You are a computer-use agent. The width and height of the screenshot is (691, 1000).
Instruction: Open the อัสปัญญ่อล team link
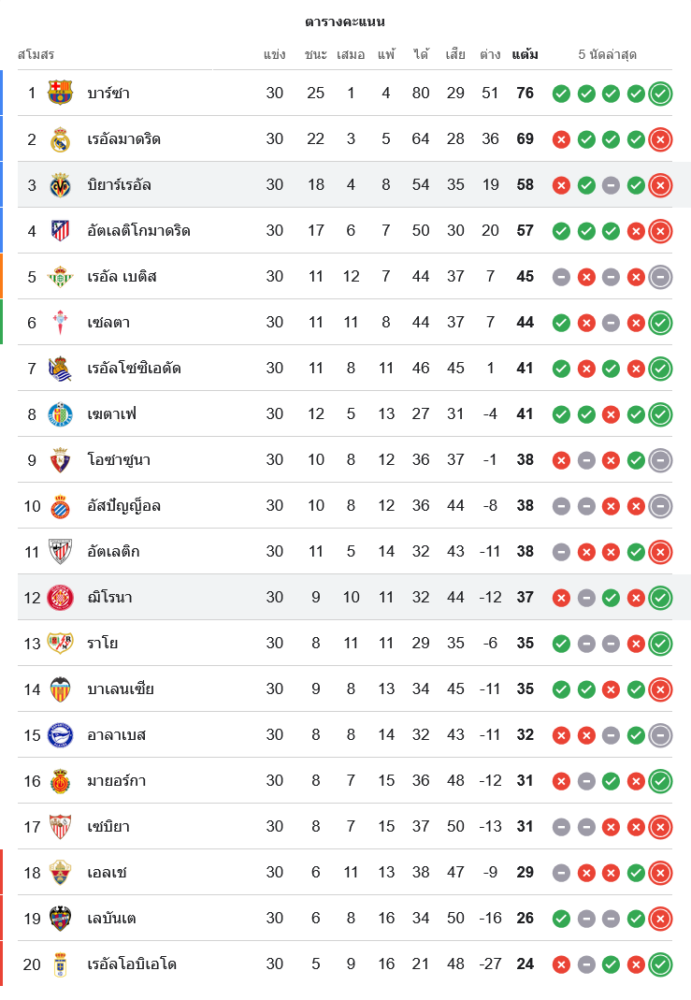(124, 506)
